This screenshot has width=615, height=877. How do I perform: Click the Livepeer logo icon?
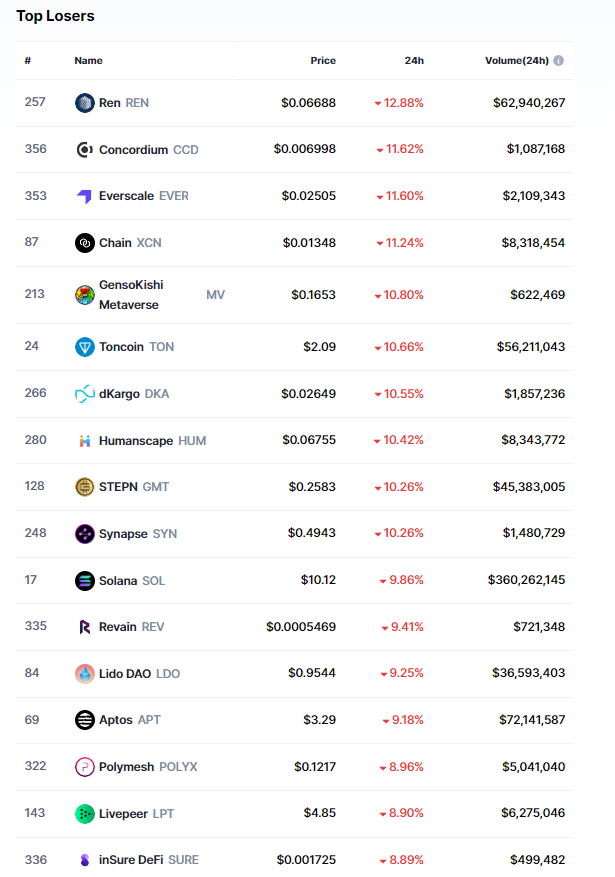coord(85,814)
